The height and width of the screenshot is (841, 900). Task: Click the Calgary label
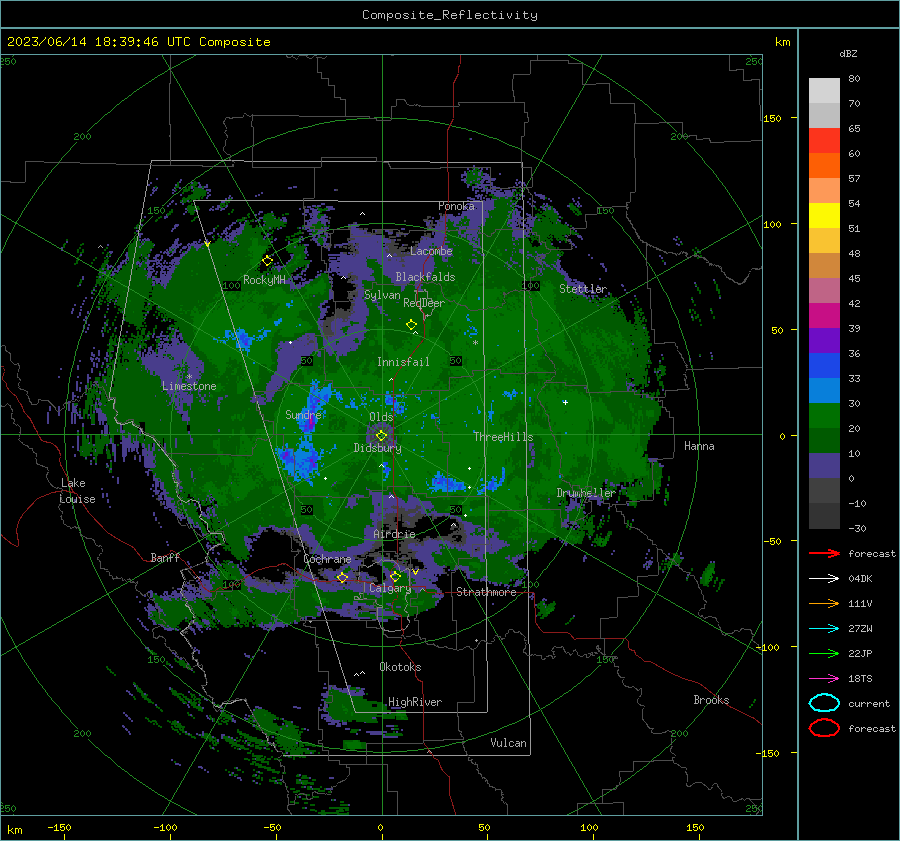pyautogui.click(x=390, y=588)
